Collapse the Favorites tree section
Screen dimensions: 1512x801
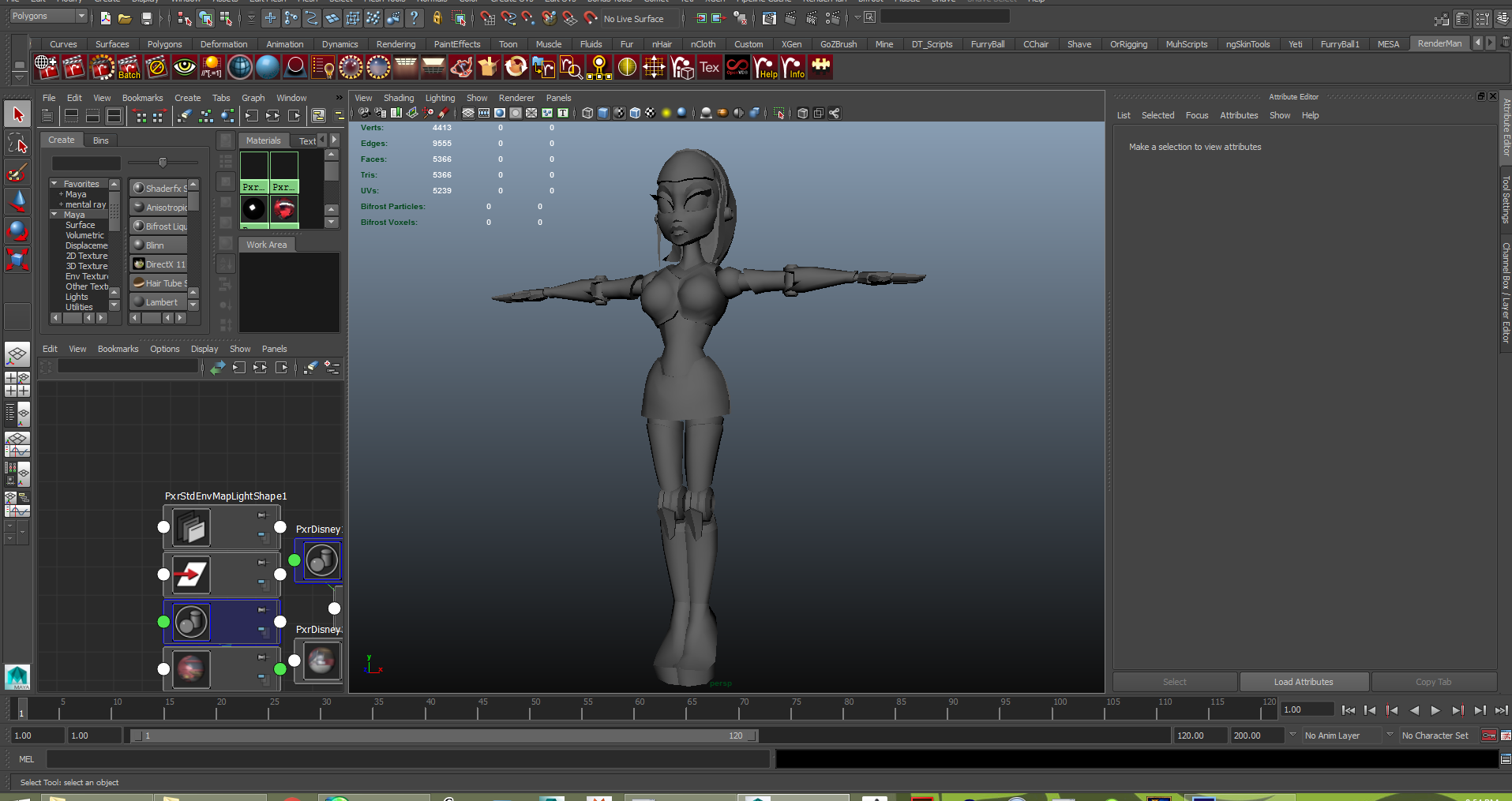tap(54, 184)
